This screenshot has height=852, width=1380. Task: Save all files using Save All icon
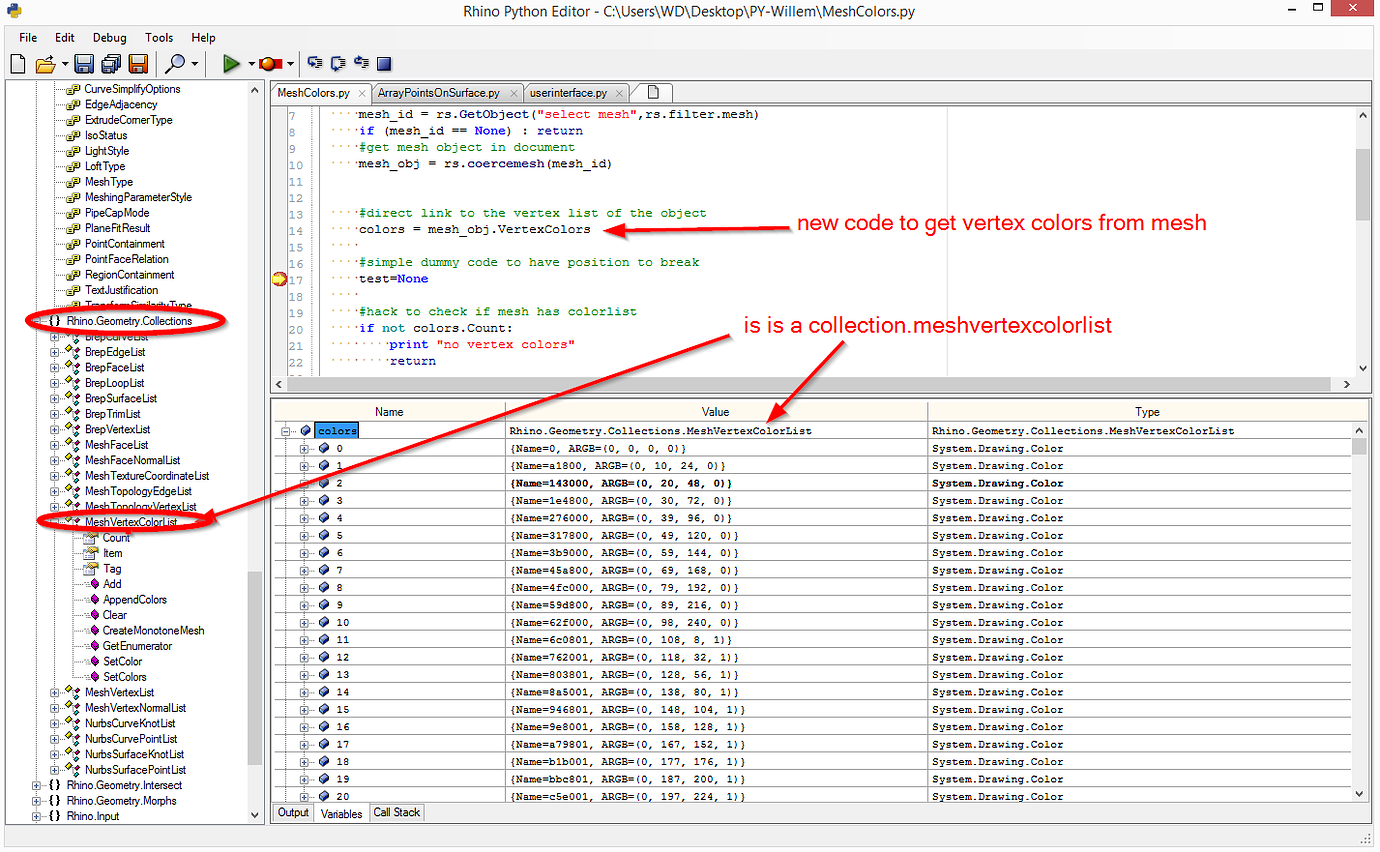(113, 62)
